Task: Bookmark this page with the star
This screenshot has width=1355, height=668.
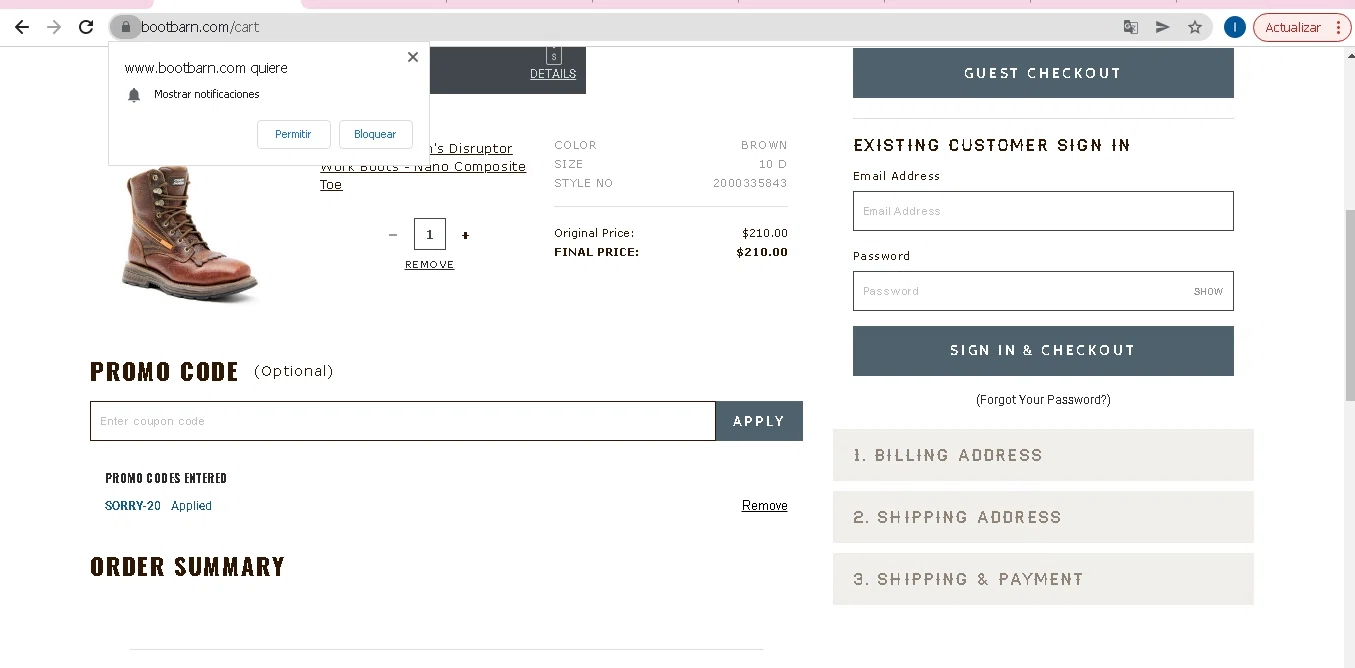Action: coord(1195,27)
